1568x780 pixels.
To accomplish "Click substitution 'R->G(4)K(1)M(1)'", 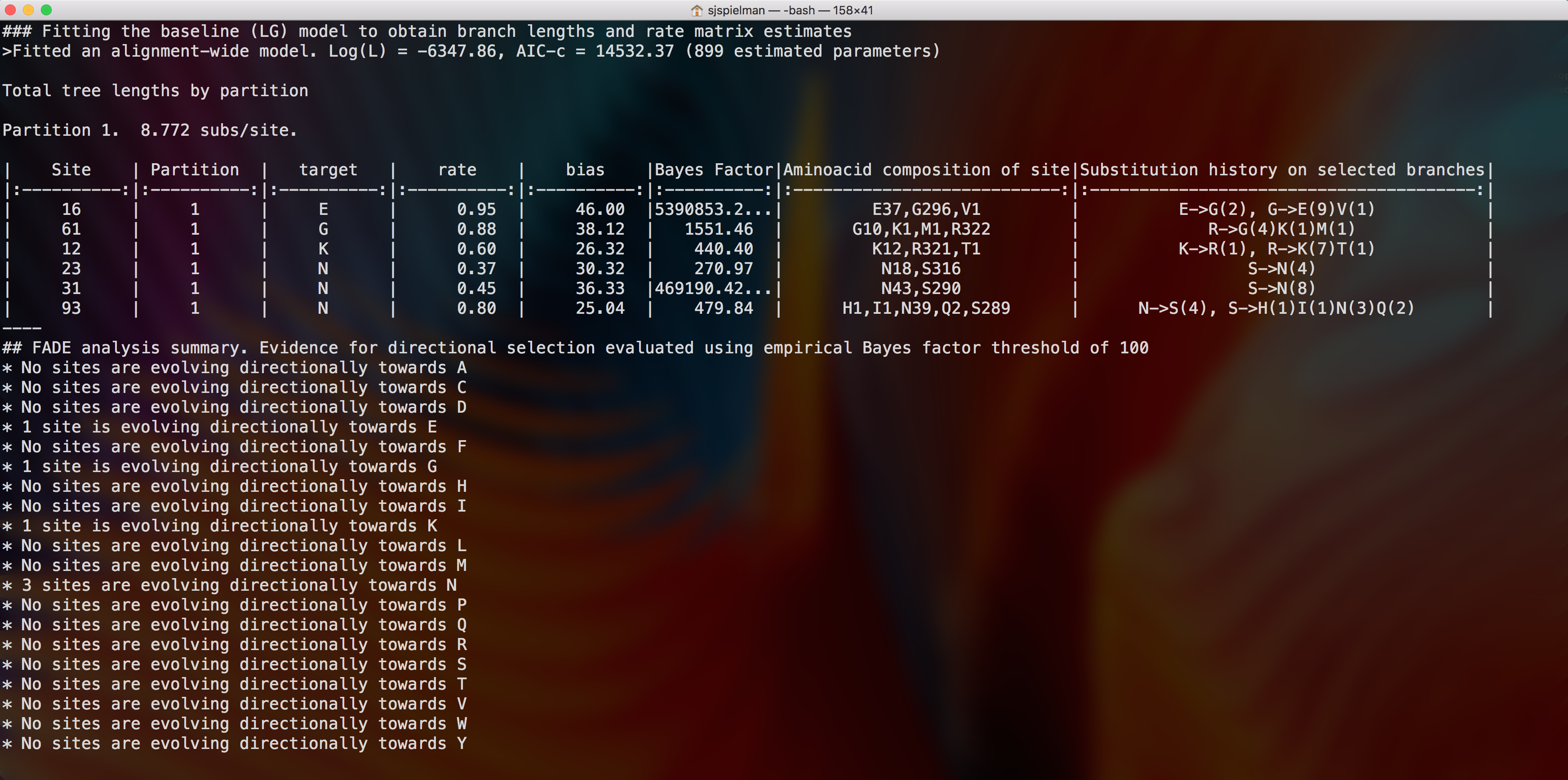I will 1282,229.
